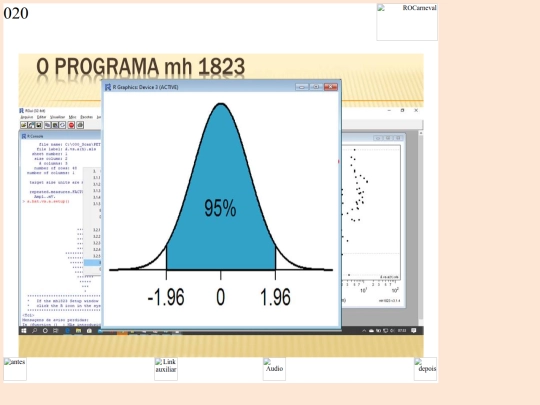540x405 pixels.
Task: Maximize the R Graphics Device 3 window
Action: tap(316, 87)
